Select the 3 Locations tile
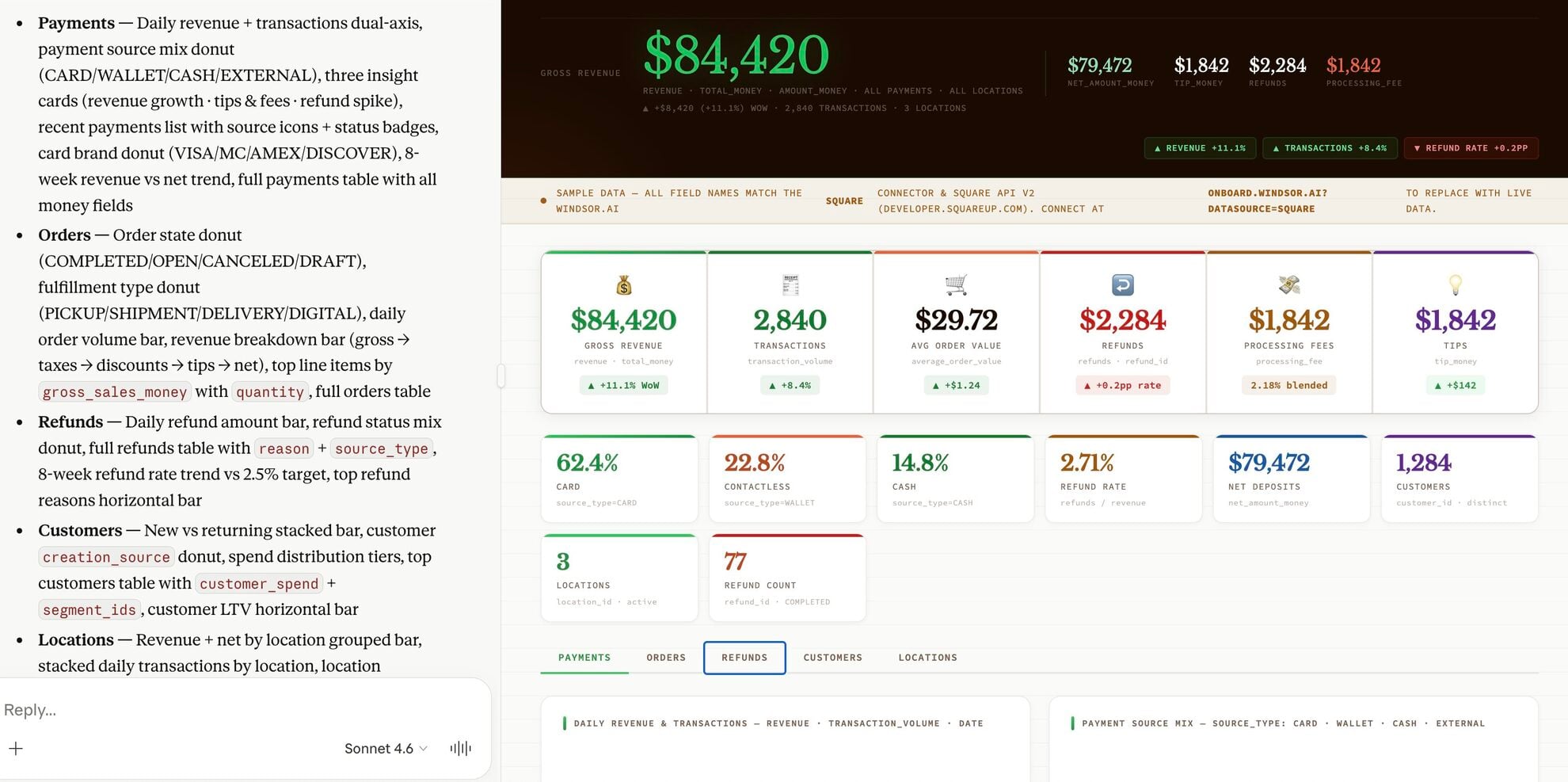1568x782 pixels. click(x=619, y=578)
